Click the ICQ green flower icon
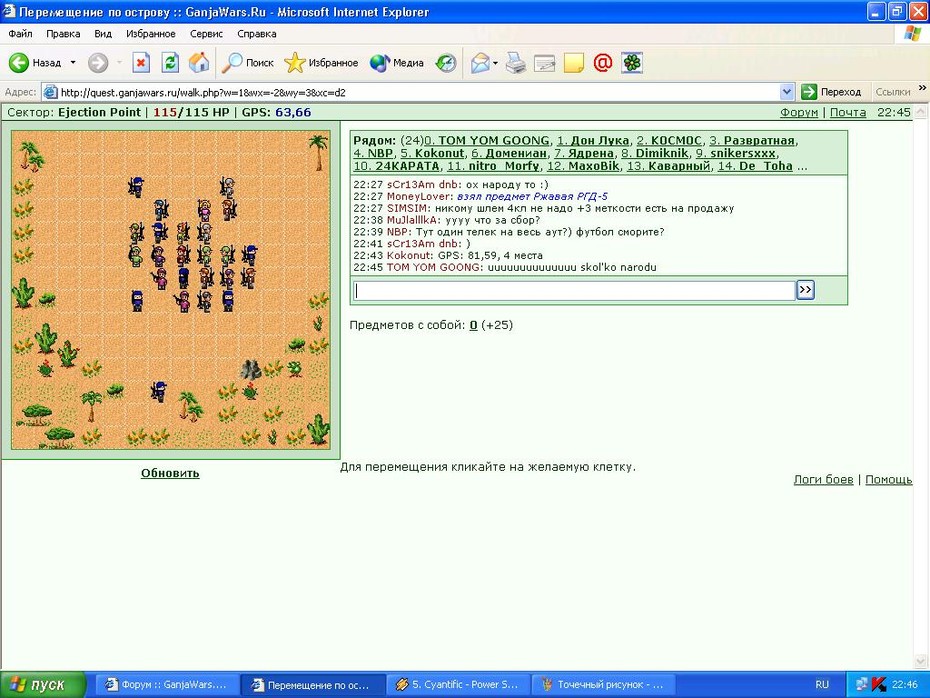The height and width of the screenshot is (698, 930). point(632,62)
